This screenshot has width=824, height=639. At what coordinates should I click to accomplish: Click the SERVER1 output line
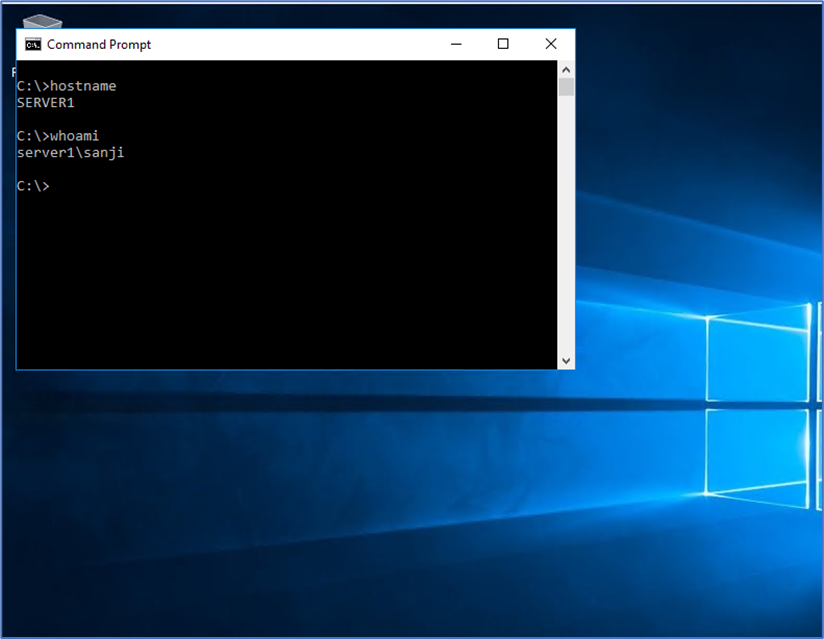pyautogui.click(x=46, y=102)
